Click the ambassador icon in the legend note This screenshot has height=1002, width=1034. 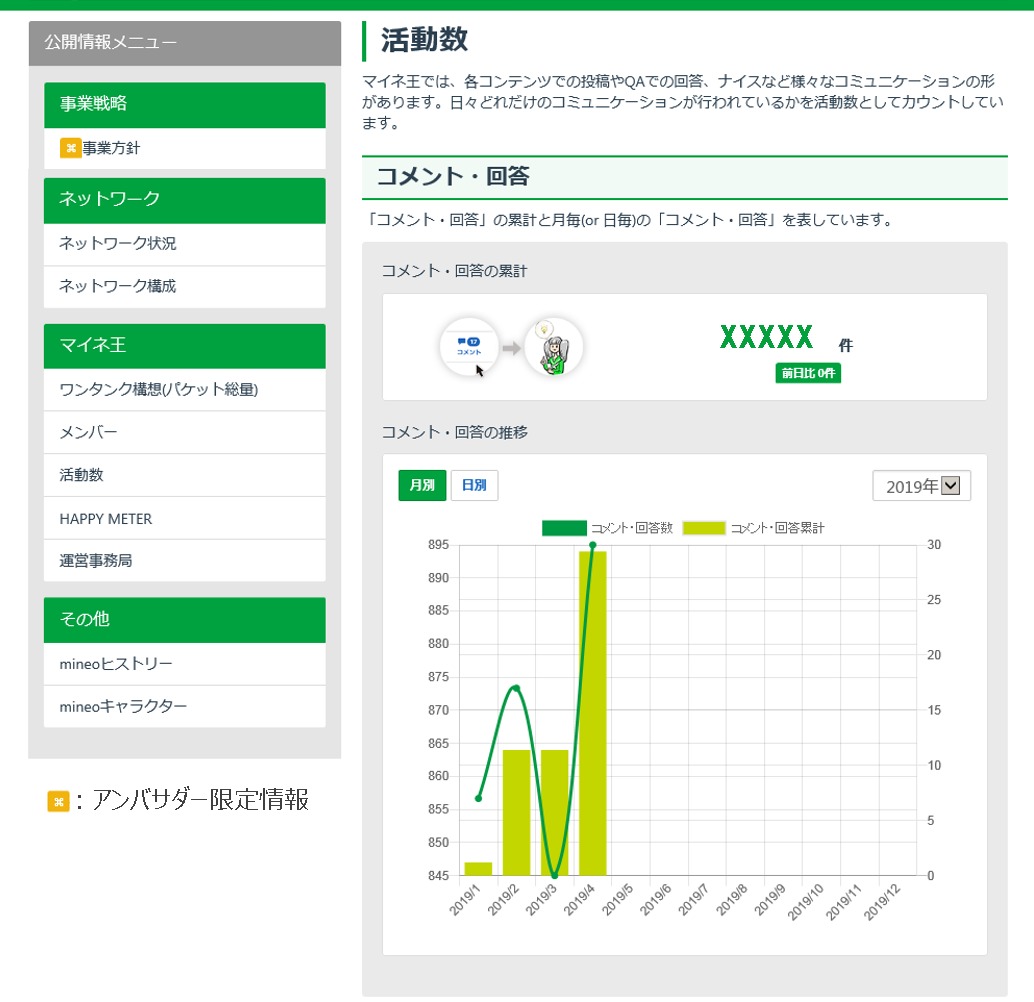[58, 801]
